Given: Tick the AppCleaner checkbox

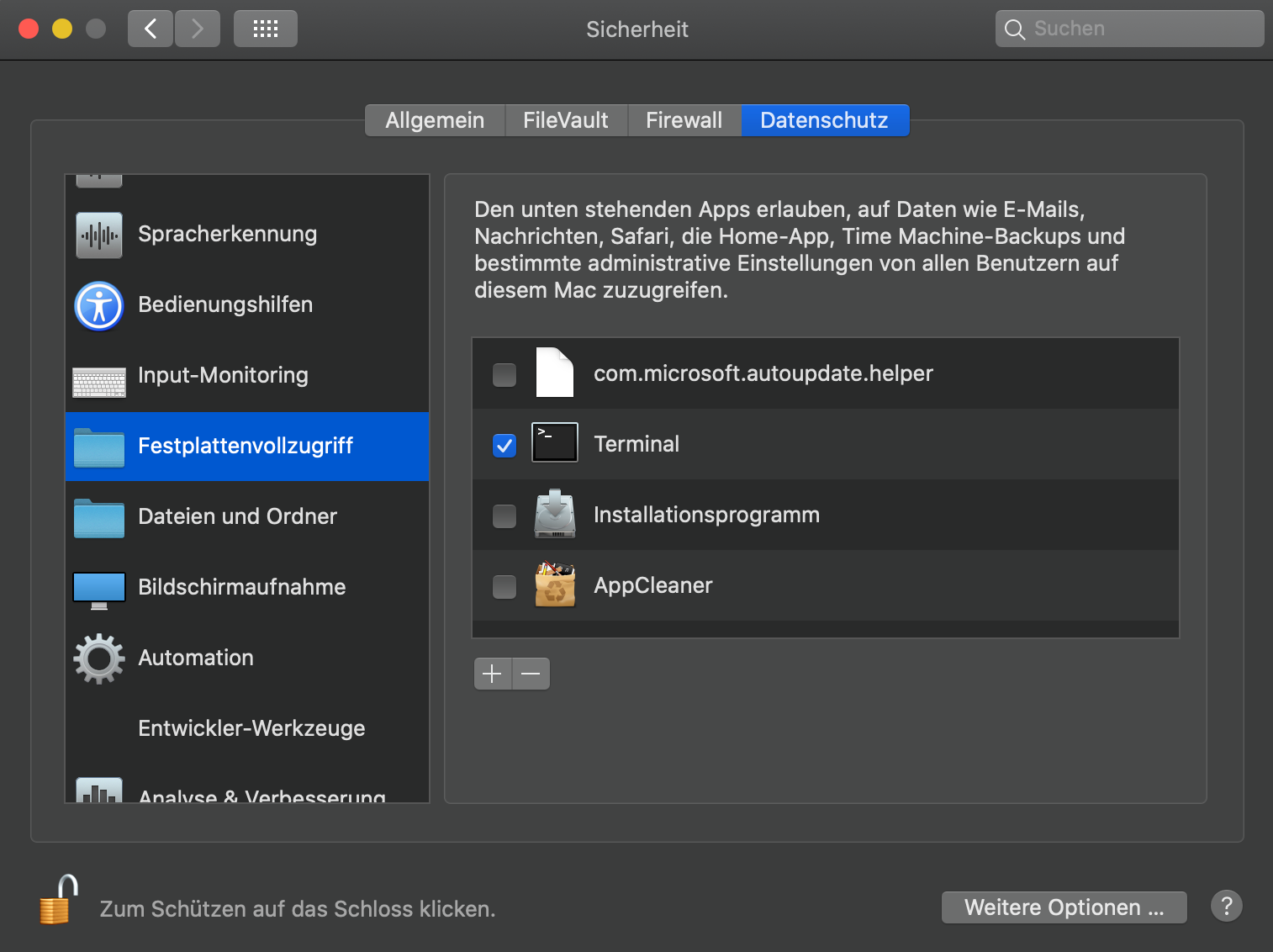Looking at the screenshot, I should pyautogui.click(x=504, y=586).
